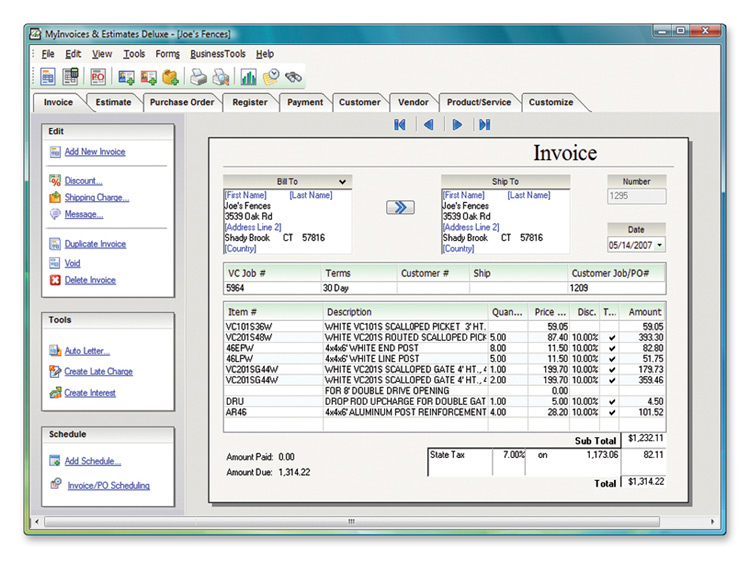Select item cell VC101S36W
The image size is (750, 565).
(x=274, y=327)
